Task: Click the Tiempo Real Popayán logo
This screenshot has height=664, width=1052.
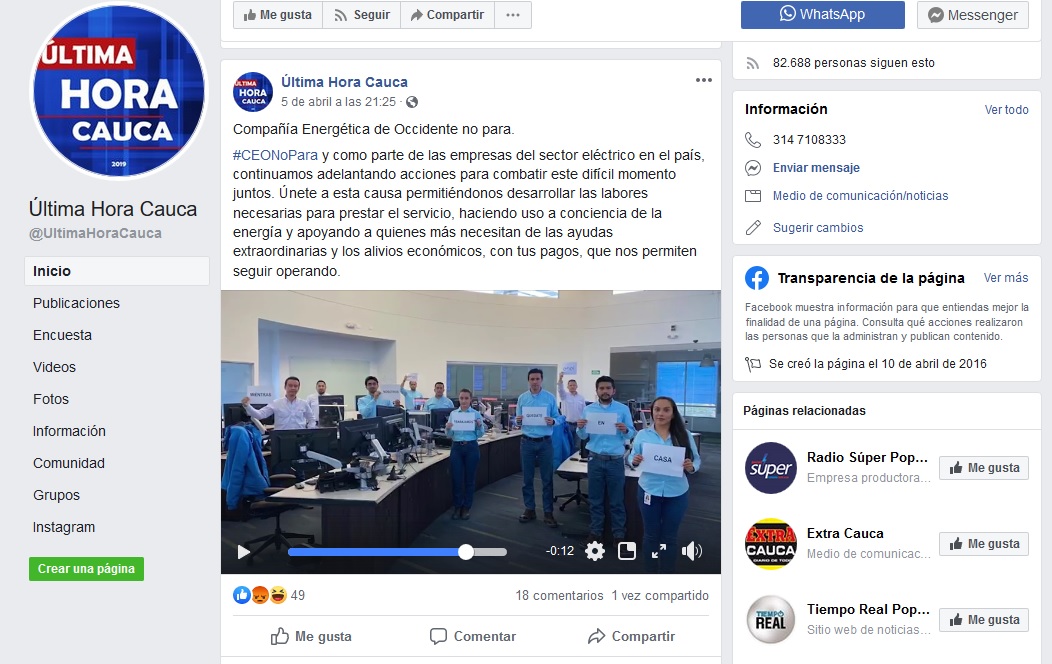Action: coord(770,619)
